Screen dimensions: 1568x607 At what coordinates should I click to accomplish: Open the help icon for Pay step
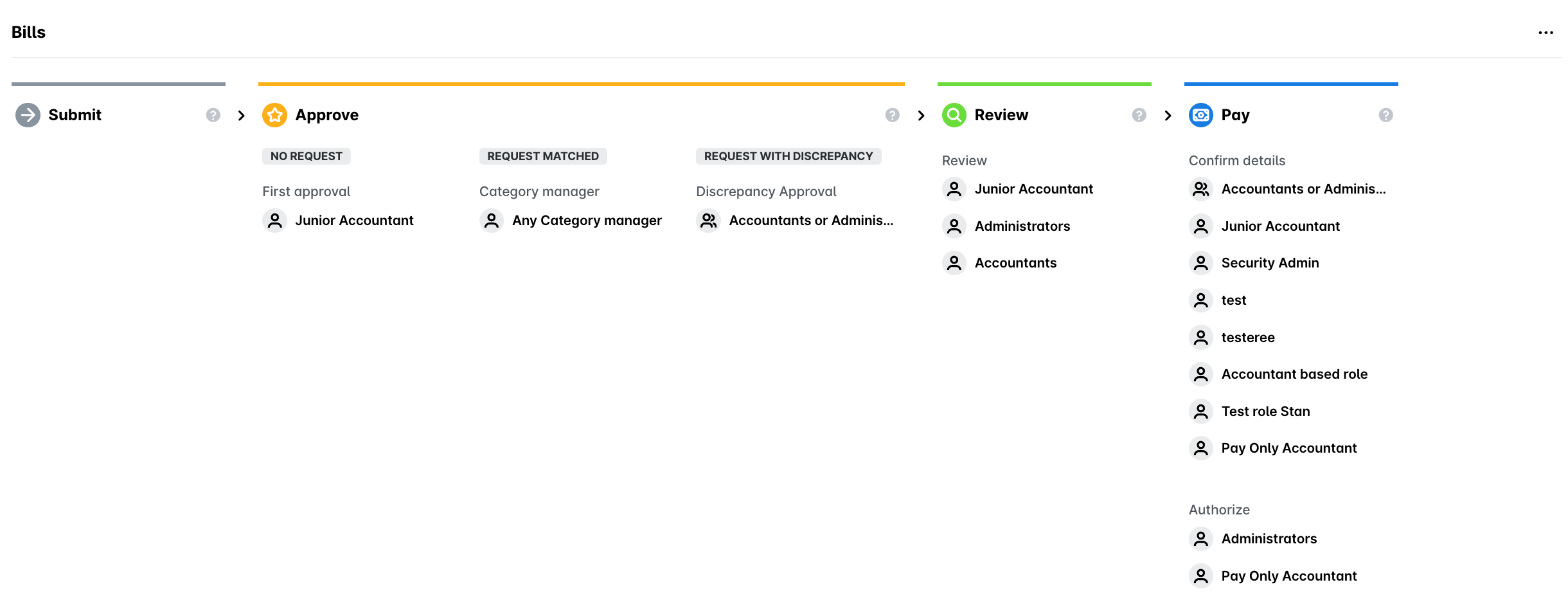point(1386,115)
